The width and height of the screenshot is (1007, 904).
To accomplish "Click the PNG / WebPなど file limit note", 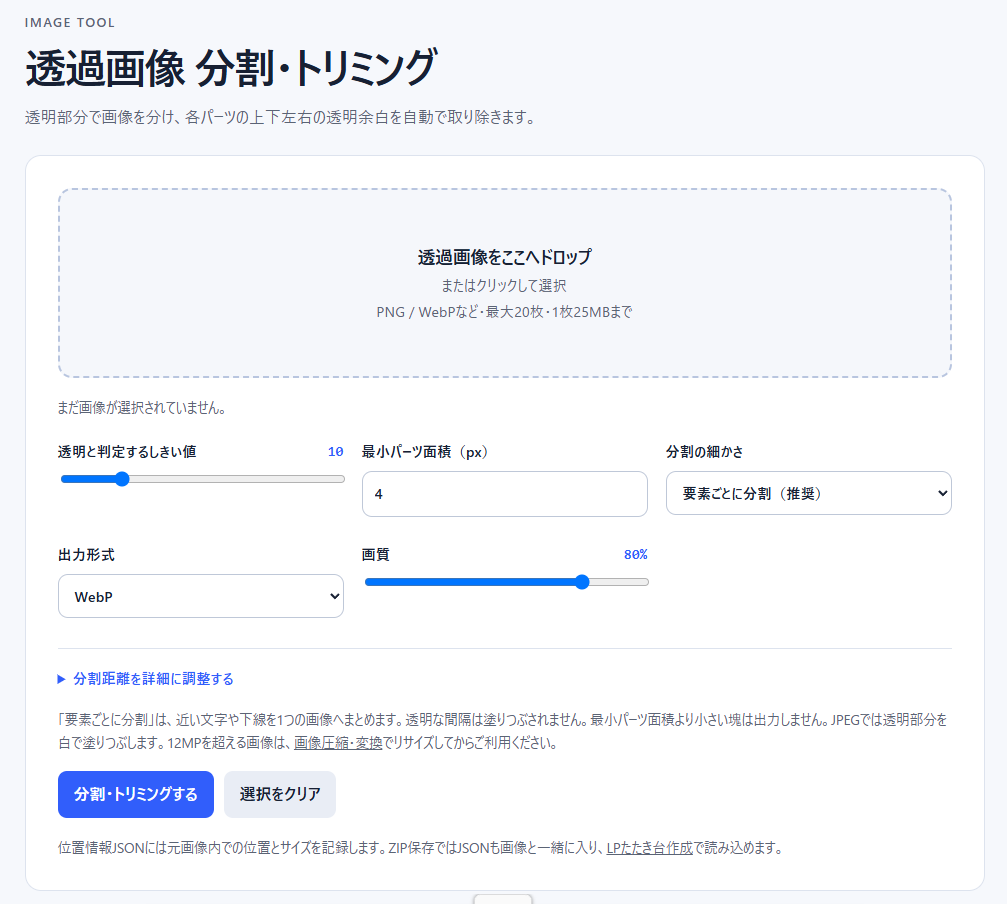I will pyautogui.click(x=504, y=312).
